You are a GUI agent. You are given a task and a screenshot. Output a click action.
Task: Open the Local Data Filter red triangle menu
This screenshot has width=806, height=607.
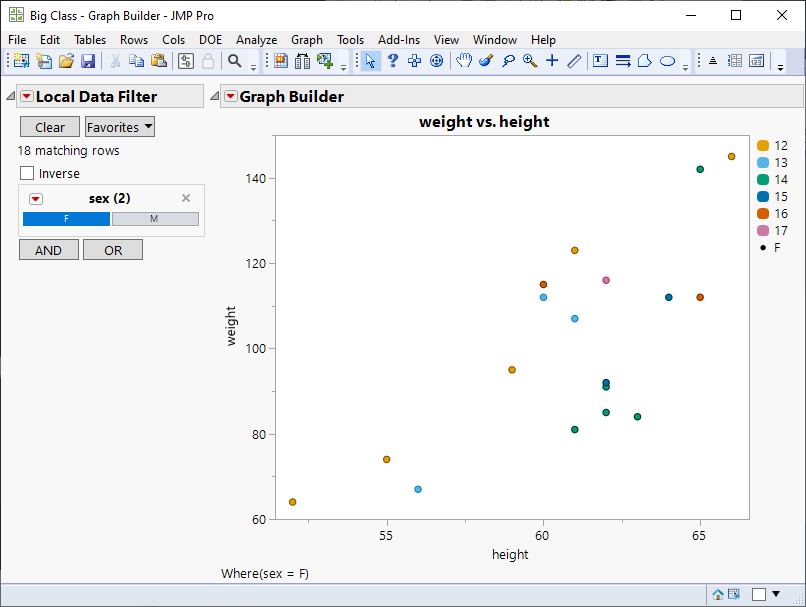pos(27,96)
